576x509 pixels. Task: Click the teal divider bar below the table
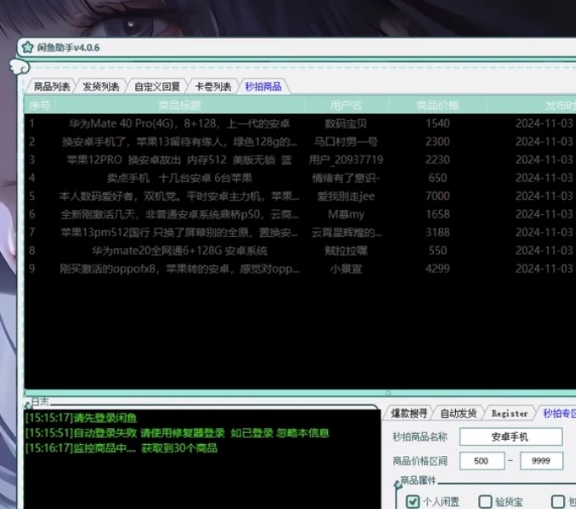click(300, 393)
